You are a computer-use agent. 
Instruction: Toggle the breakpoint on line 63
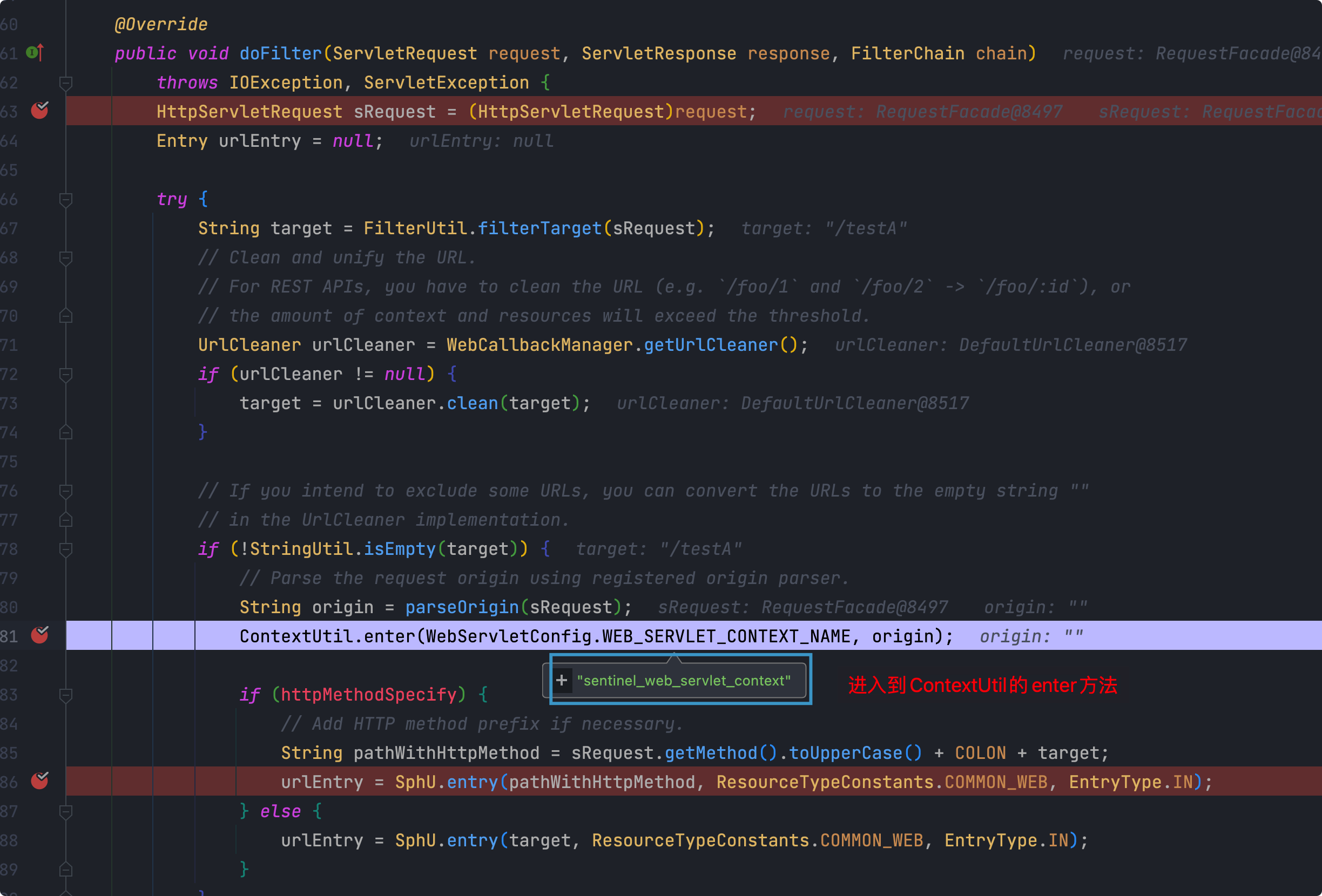pyautogui.click(x=39, y=111)
